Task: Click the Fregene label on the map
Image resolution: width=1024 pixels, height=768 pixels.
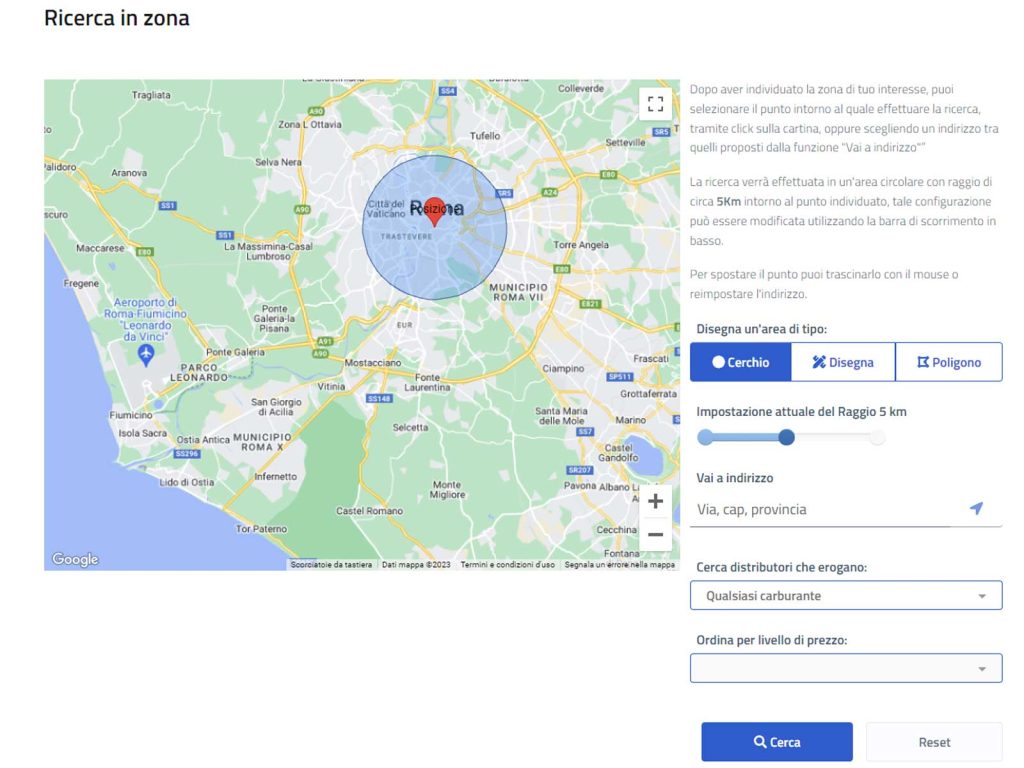Action: click(81, 283)
